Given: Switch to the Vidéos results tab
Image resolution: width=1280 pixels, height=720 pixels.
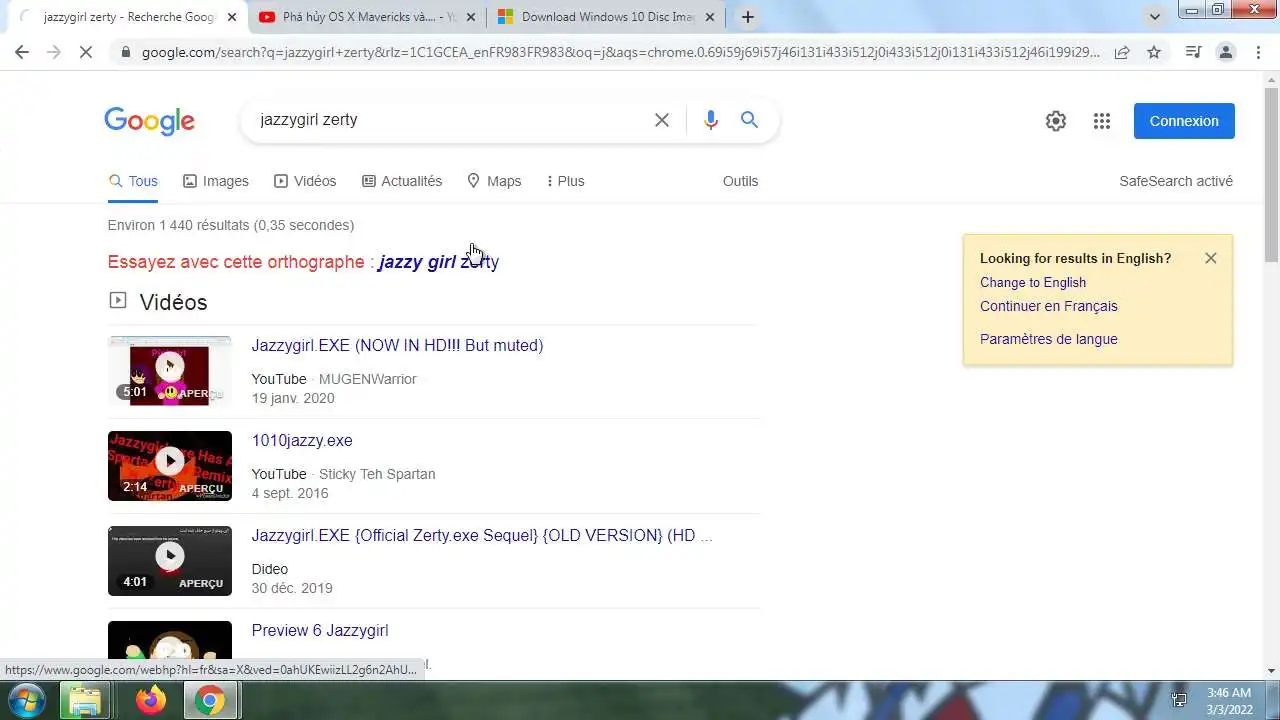Looking at the screenshot, I should click(x=305, y=181).
